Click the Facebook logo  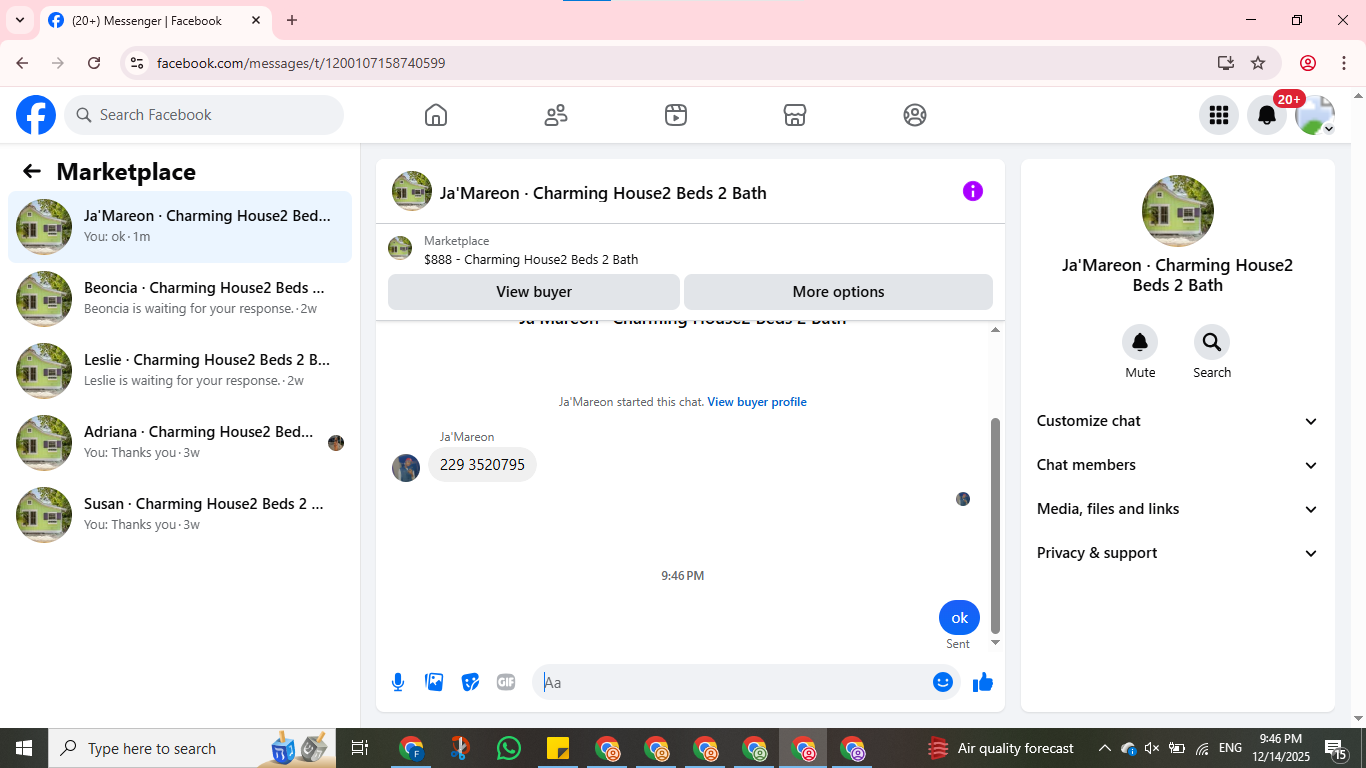pos(36,115)
